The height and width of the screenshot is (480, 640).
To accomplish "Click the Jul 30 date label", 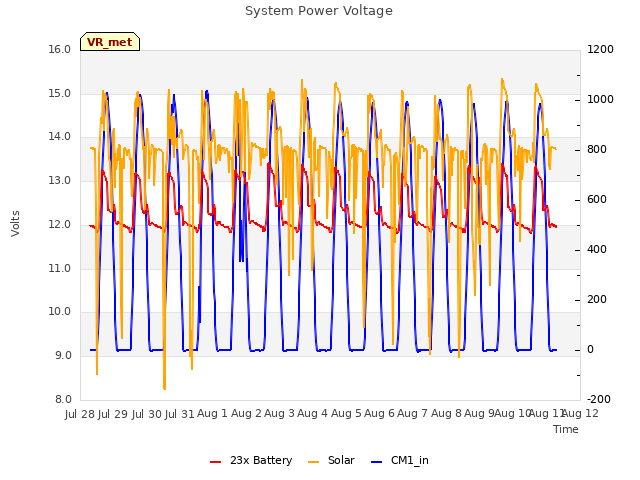I will 147,414.
